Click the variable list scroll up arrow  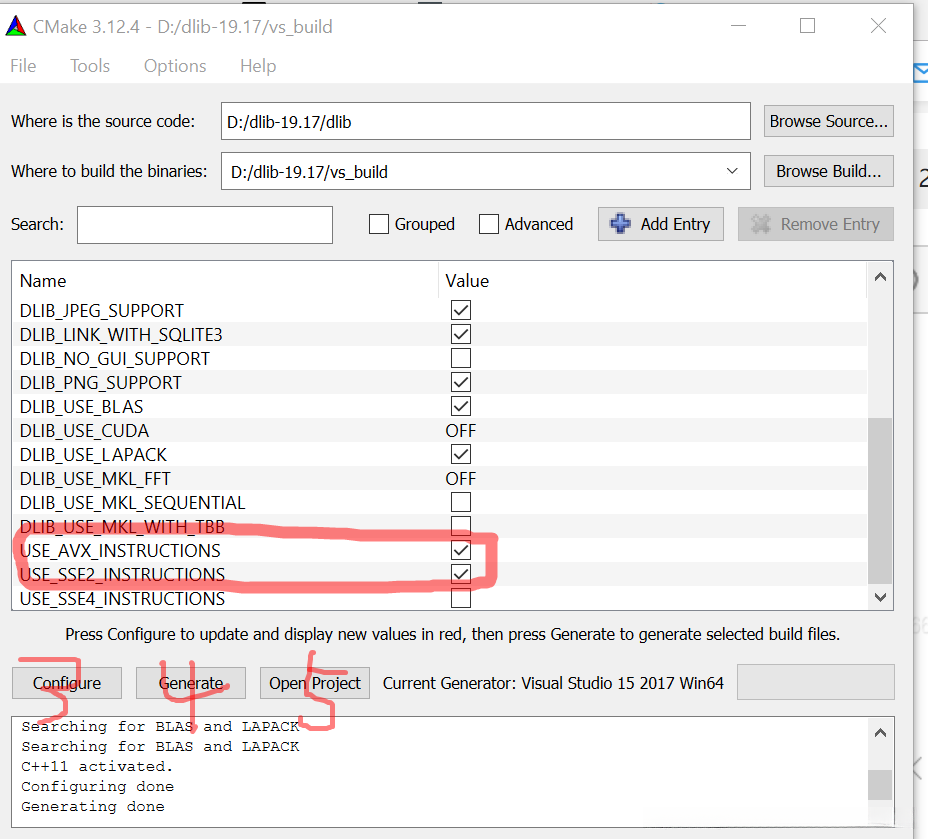(880, 277)
